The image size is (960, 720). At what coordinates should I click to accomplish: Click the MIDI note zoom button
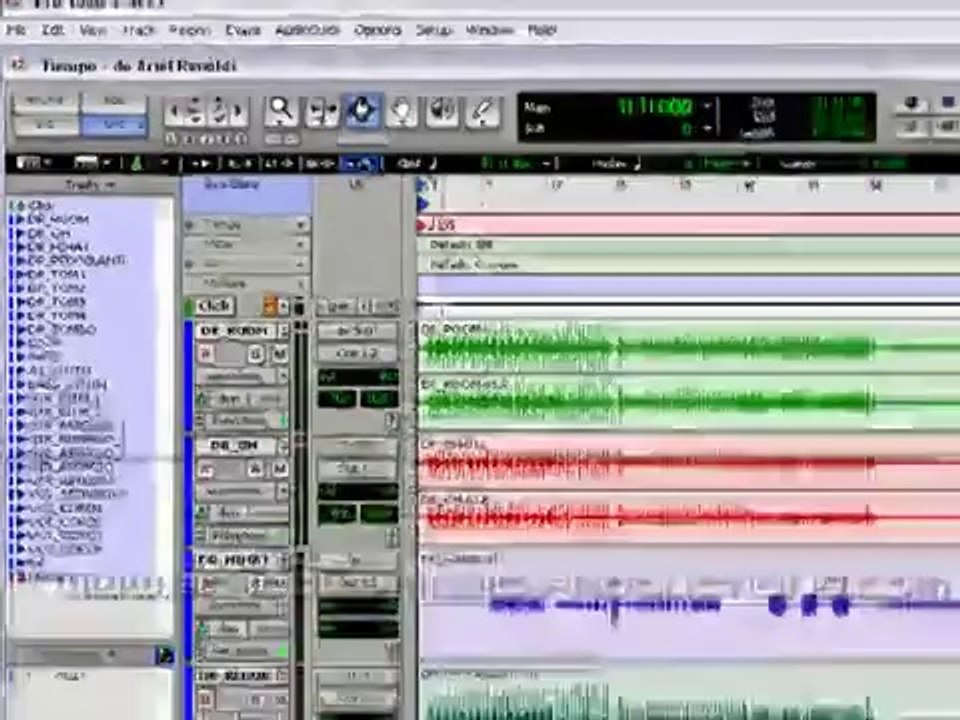pos(219,112)
